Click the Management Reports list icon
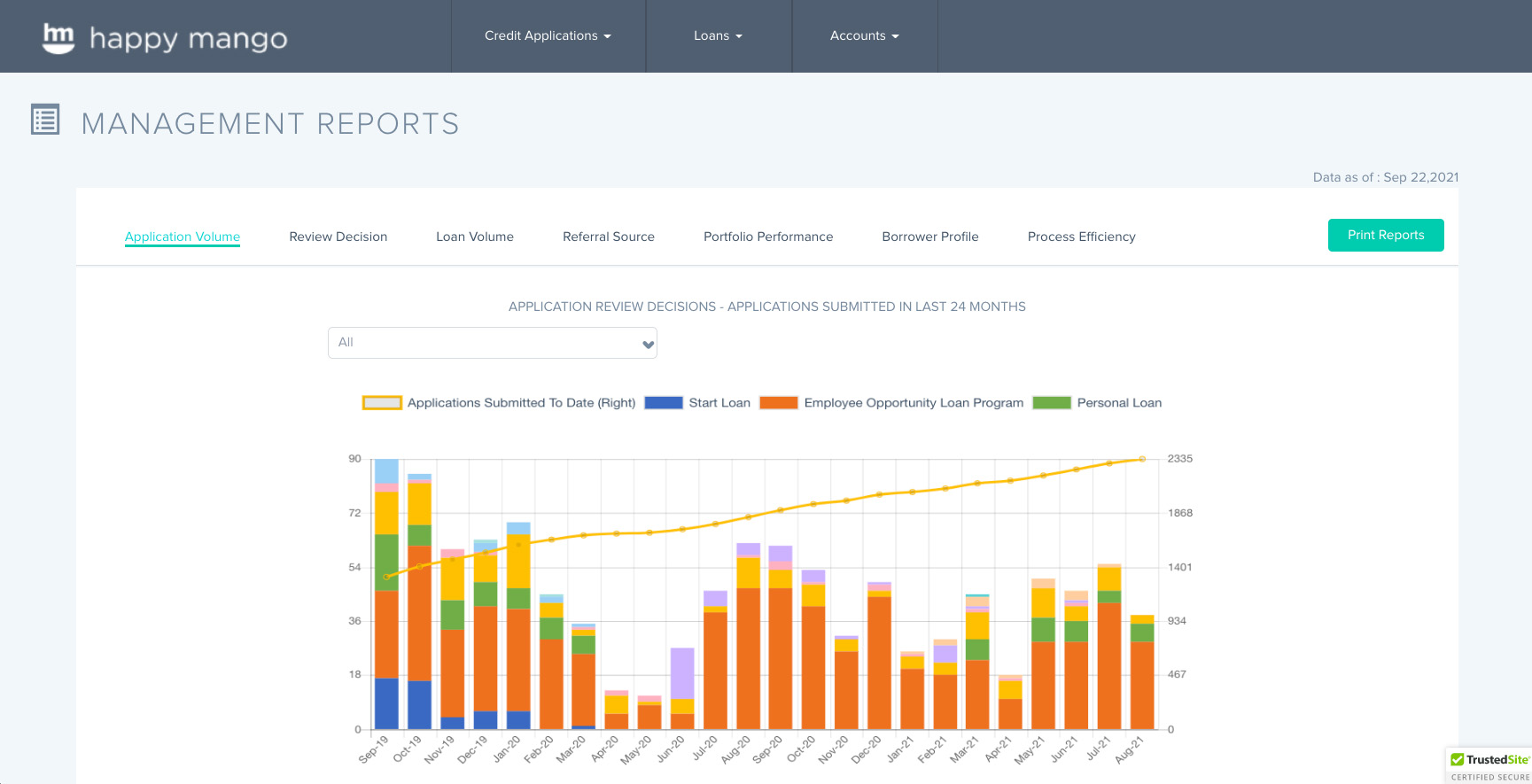The image size is (1532, 784). pos(45,120)
